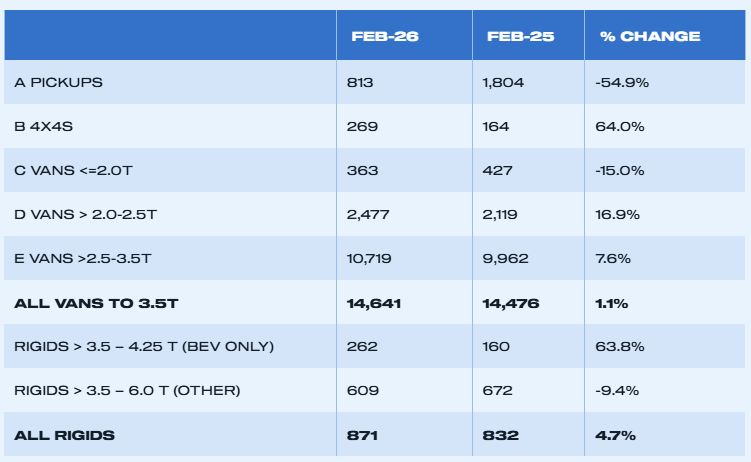Select the RIGIDS BEV ONLY row label
Viewport: 751px width, 462px height.
tap(144, 346)
